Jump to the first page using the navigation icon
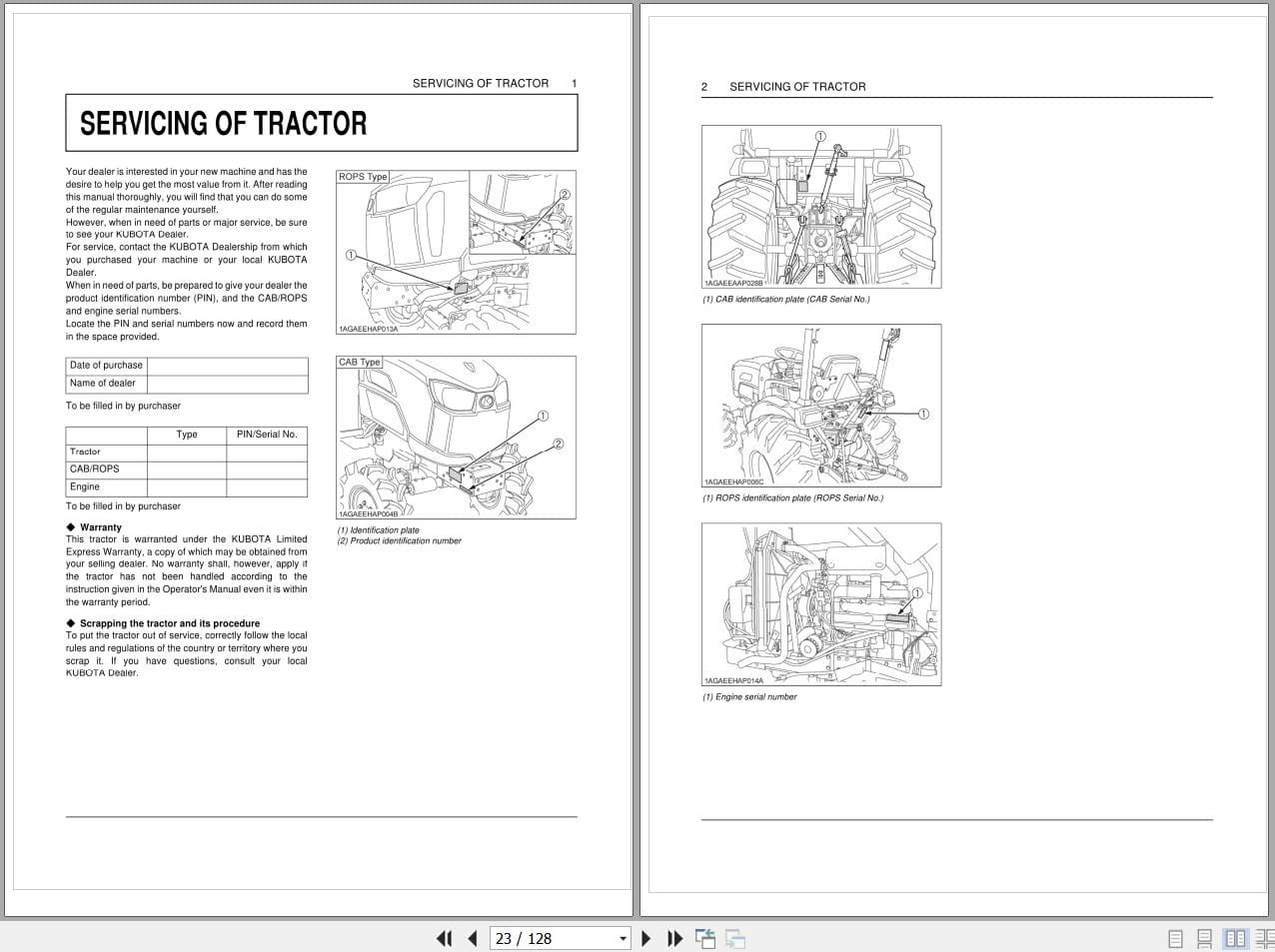This screenshot has width=1275, height=952. pyautogui.click(x=444, y=938)
